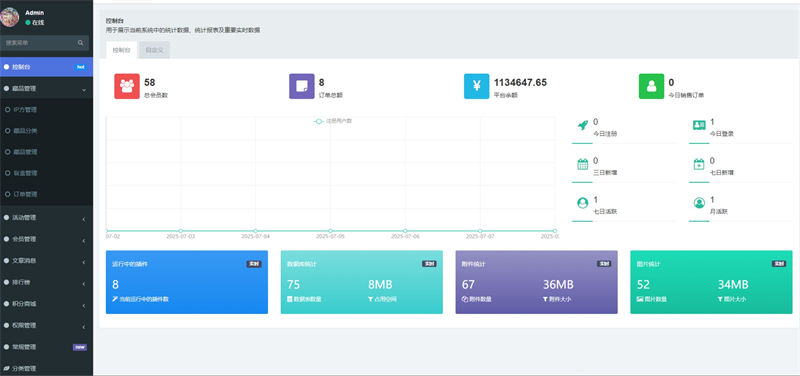Toggle the 注册用户数 chart legend

[x=333, y=121]
